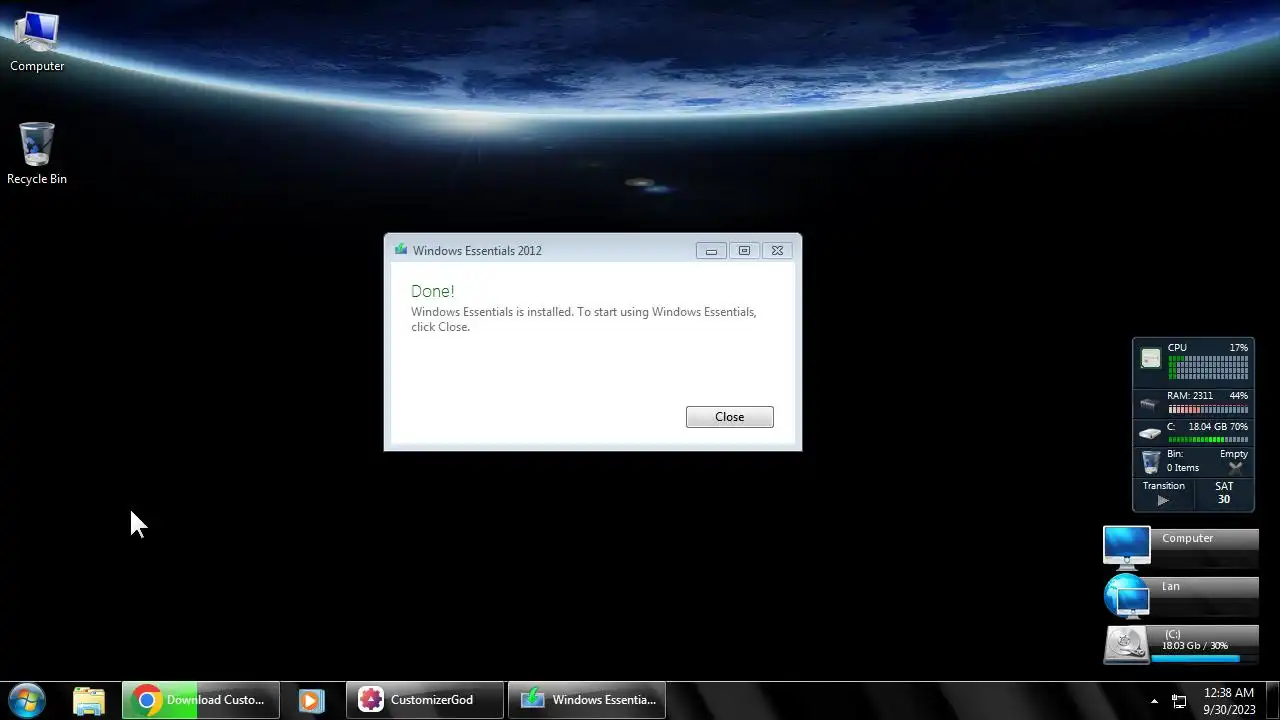The height and width of the screenshot is (720, 1280).
Task: Launch the media player taskbar icon
Action: point(311,700)
